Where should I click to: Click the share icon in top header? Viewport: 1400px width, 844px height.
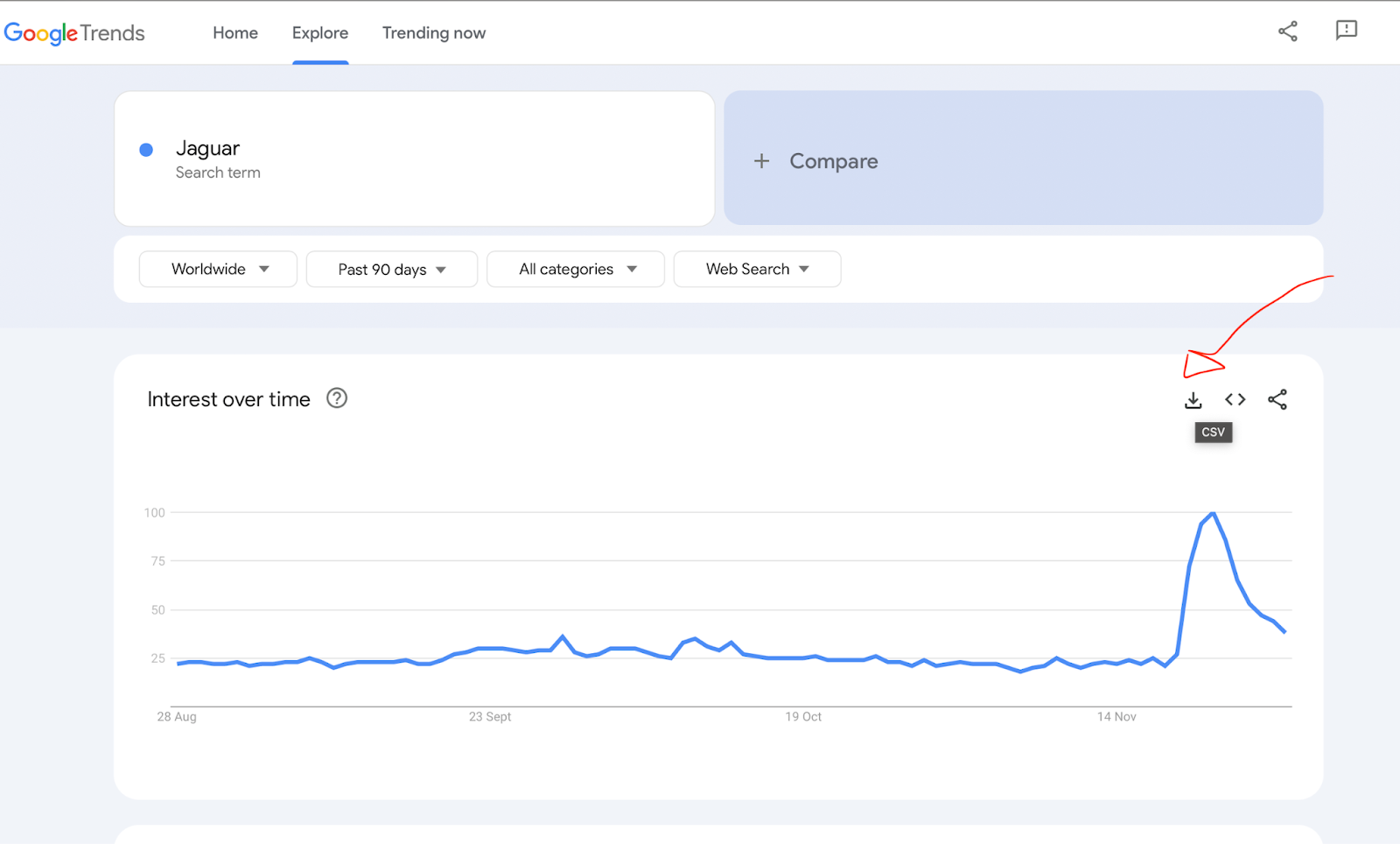pyautogui.click(x=1288, y=32)
